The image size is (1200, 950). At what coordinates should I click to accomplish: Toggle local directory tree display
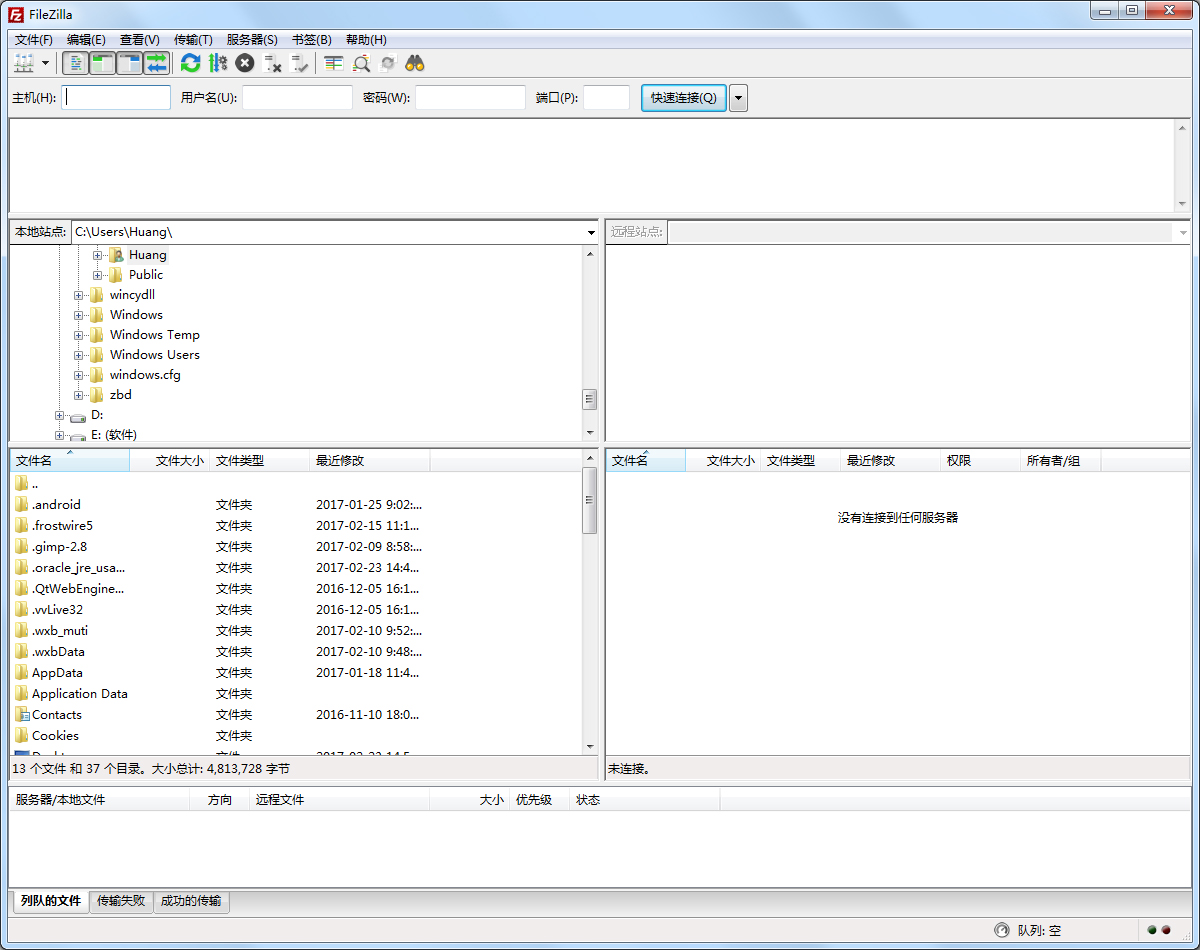click(102, 63)
